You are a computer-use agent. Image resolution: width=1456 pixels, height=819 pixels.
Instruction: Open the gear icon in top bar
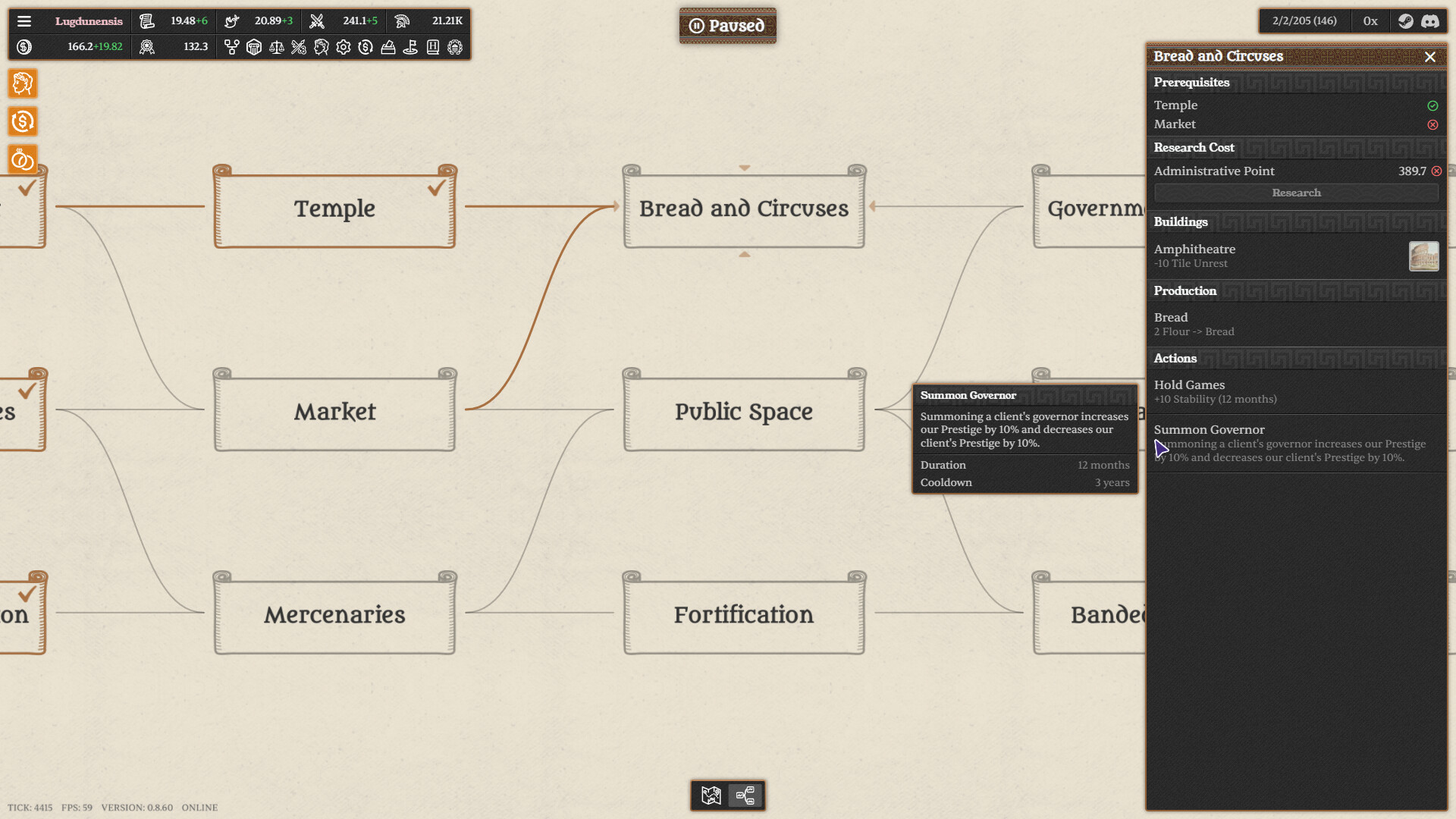tap(344, 47)
